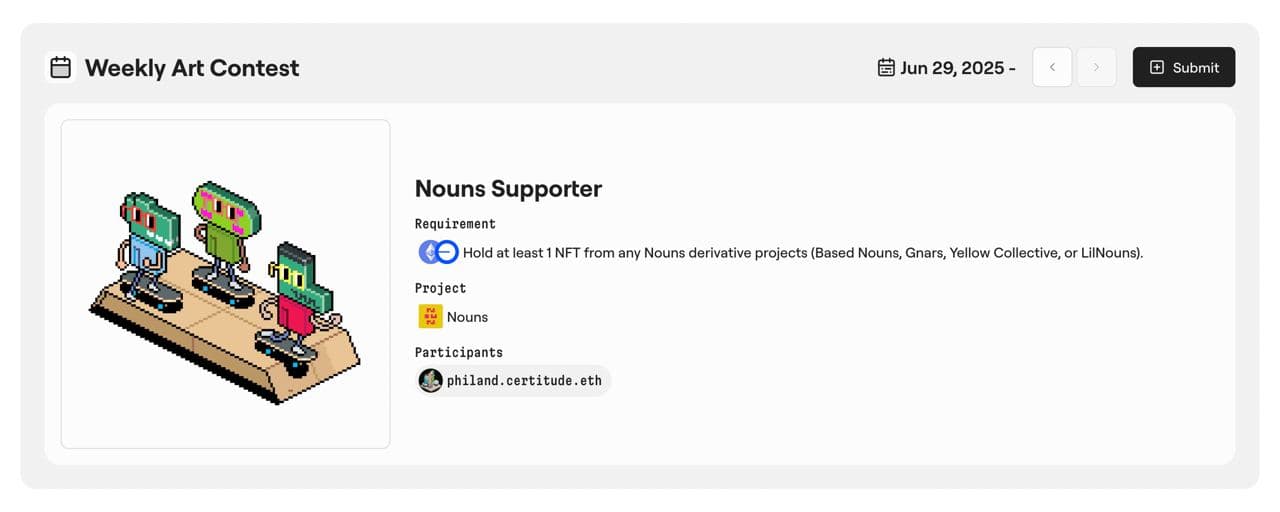Image resolution: width=1280 pixels, height=512 pixels.
Task: Click the Weekly Art Contest title
Action: [x=192, y=68]
